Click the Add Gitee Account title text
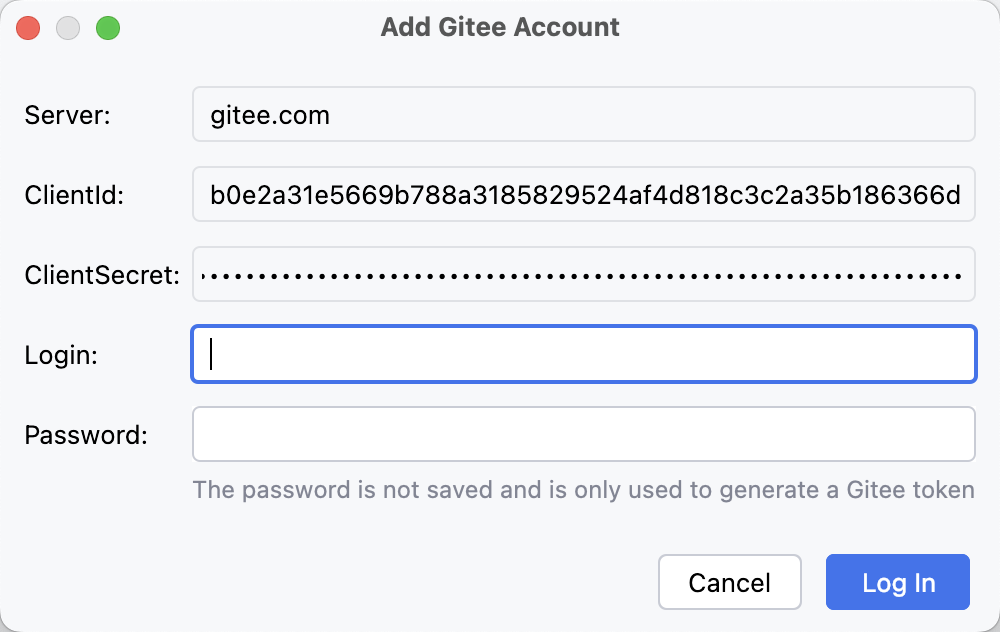1000x632 pixels. (500, 27)
